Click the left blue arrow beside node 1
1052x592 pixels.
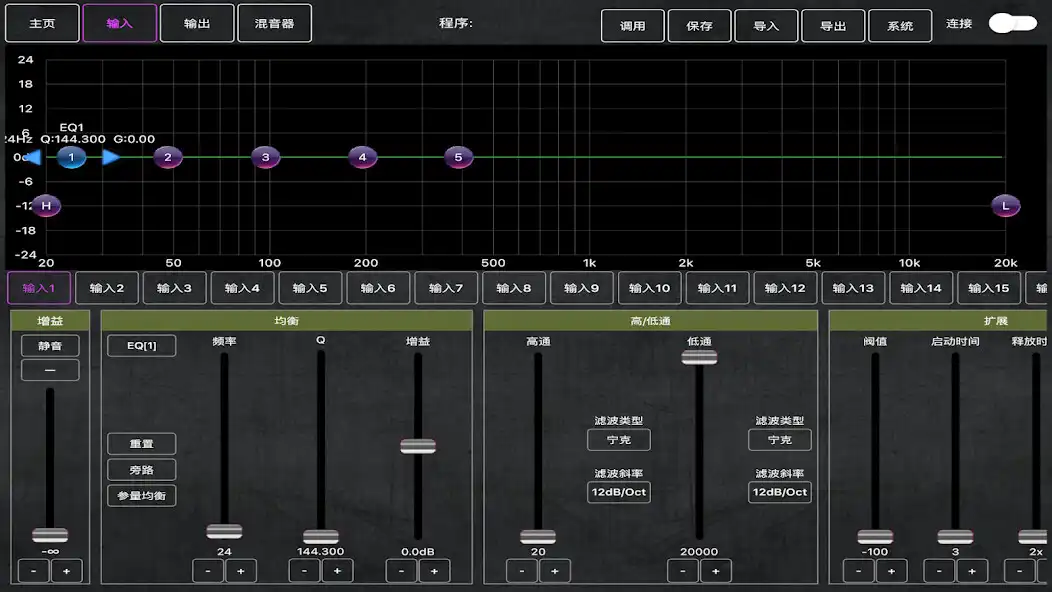[33, 157]
